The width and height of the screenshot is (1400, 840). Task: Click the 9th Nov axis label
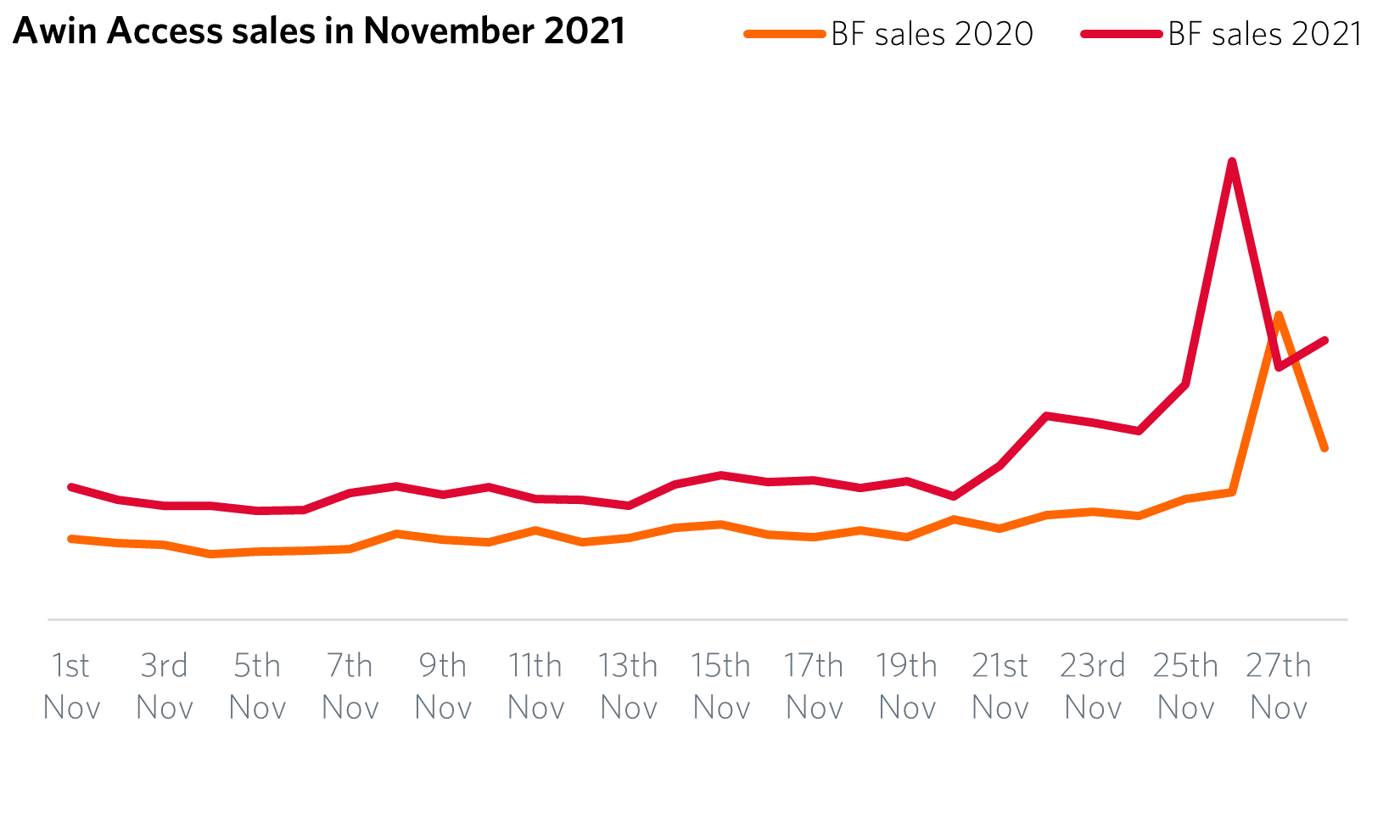tap(443, 686)
